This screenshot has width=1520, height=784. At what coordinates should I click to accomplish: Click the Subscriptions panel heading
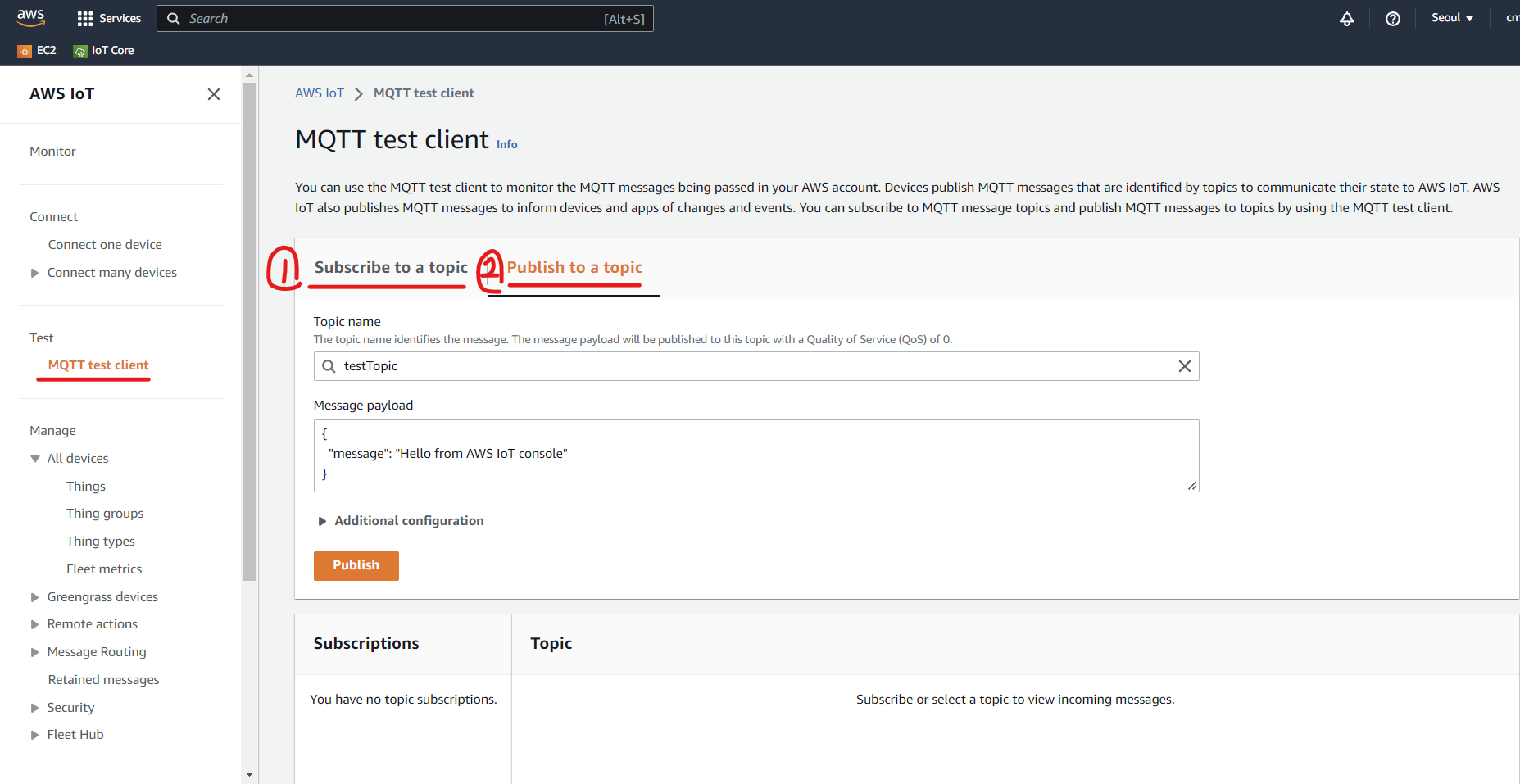point(366,644)
